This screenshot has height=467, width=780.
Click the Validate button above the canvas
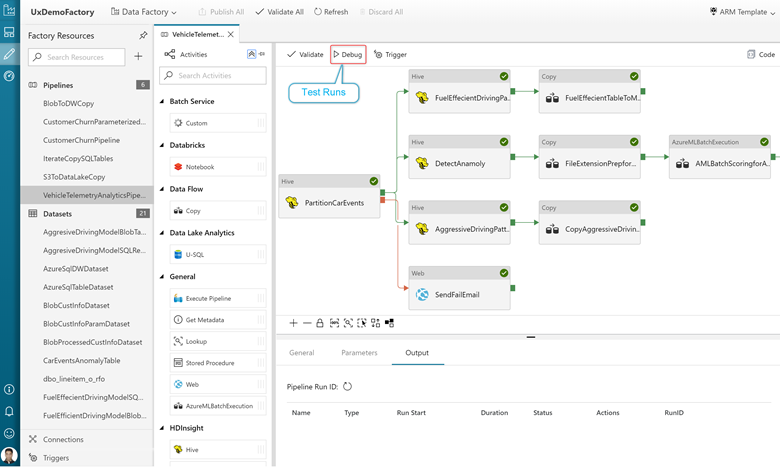click(305, 54)
